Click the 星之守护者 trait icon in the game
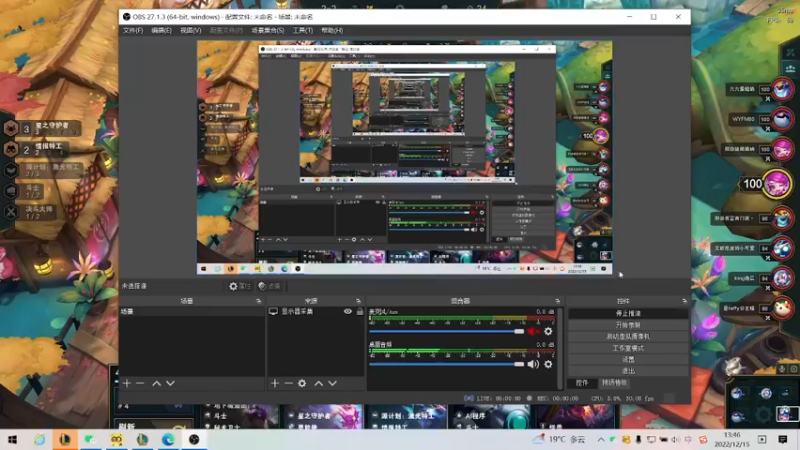This screenshot has width=800, height=450. 11,128
